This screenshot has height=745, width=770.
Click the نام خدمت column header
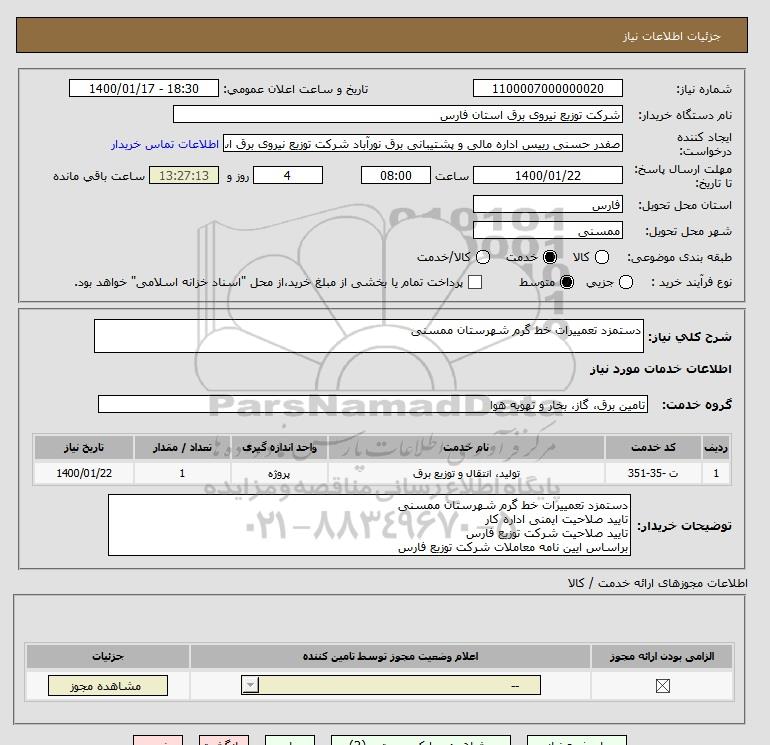point(467,447)
